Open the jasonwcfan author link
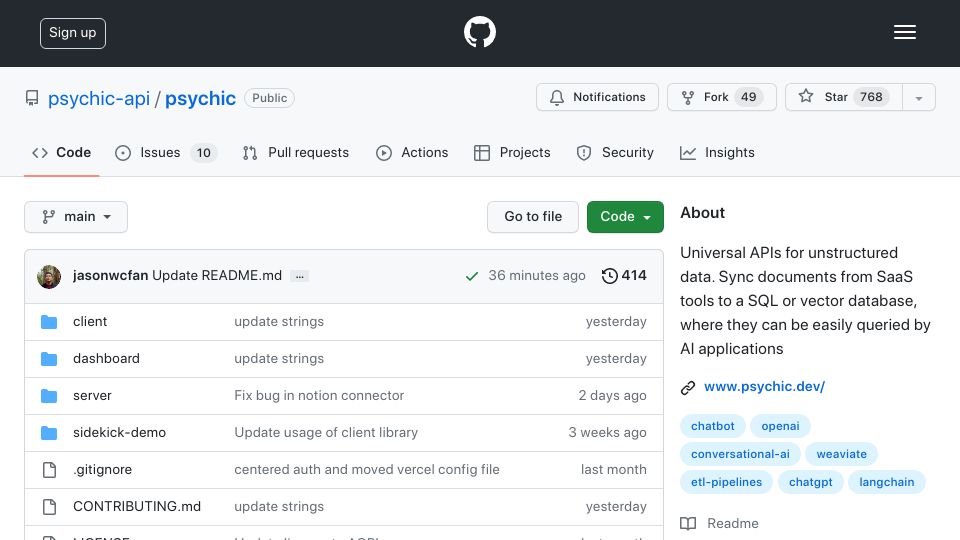This screenshot has width=960, height=540. [x=110, y=276]
